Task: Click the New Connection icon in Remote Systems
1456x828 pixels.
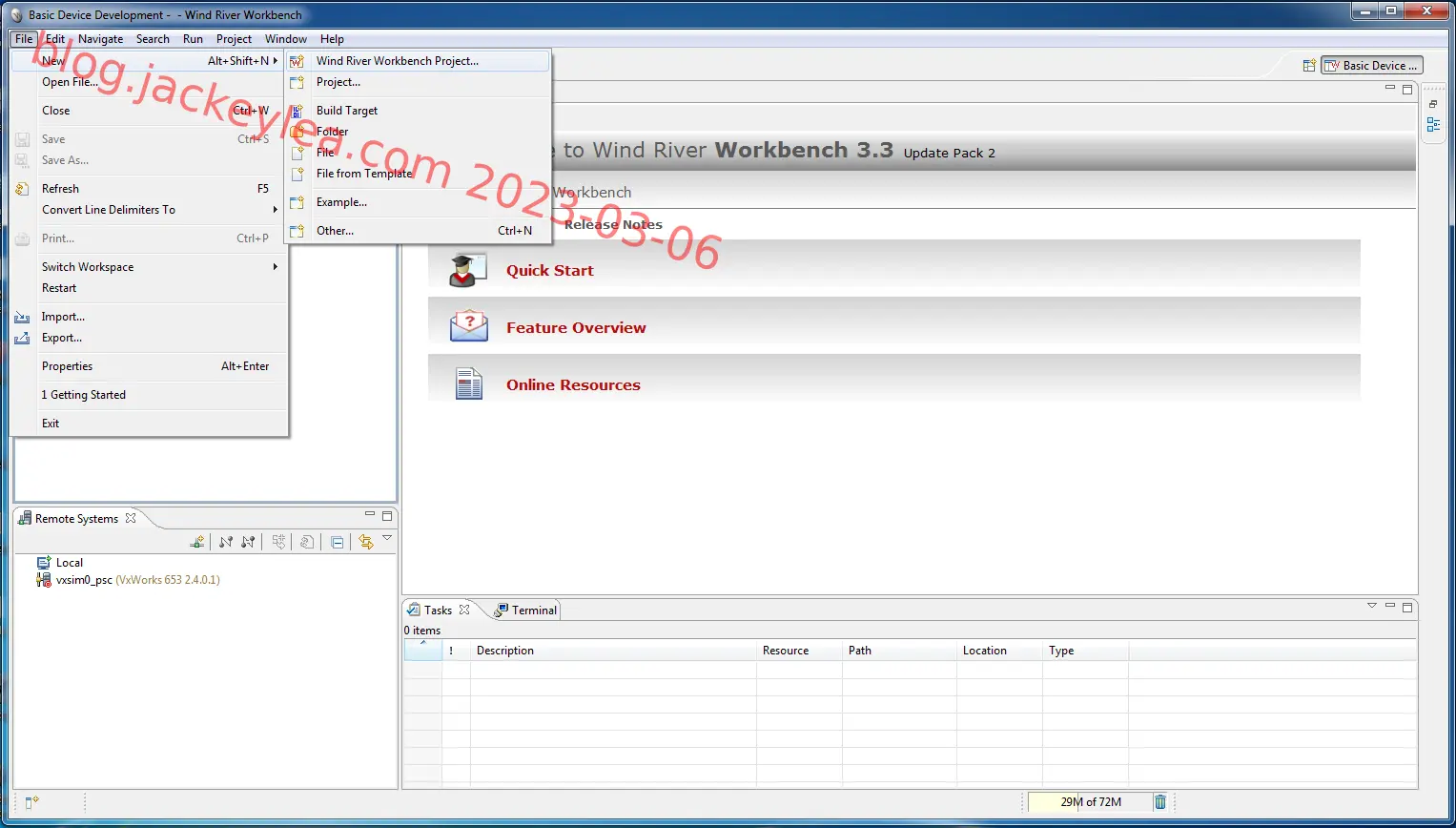Action: (197, 542)
